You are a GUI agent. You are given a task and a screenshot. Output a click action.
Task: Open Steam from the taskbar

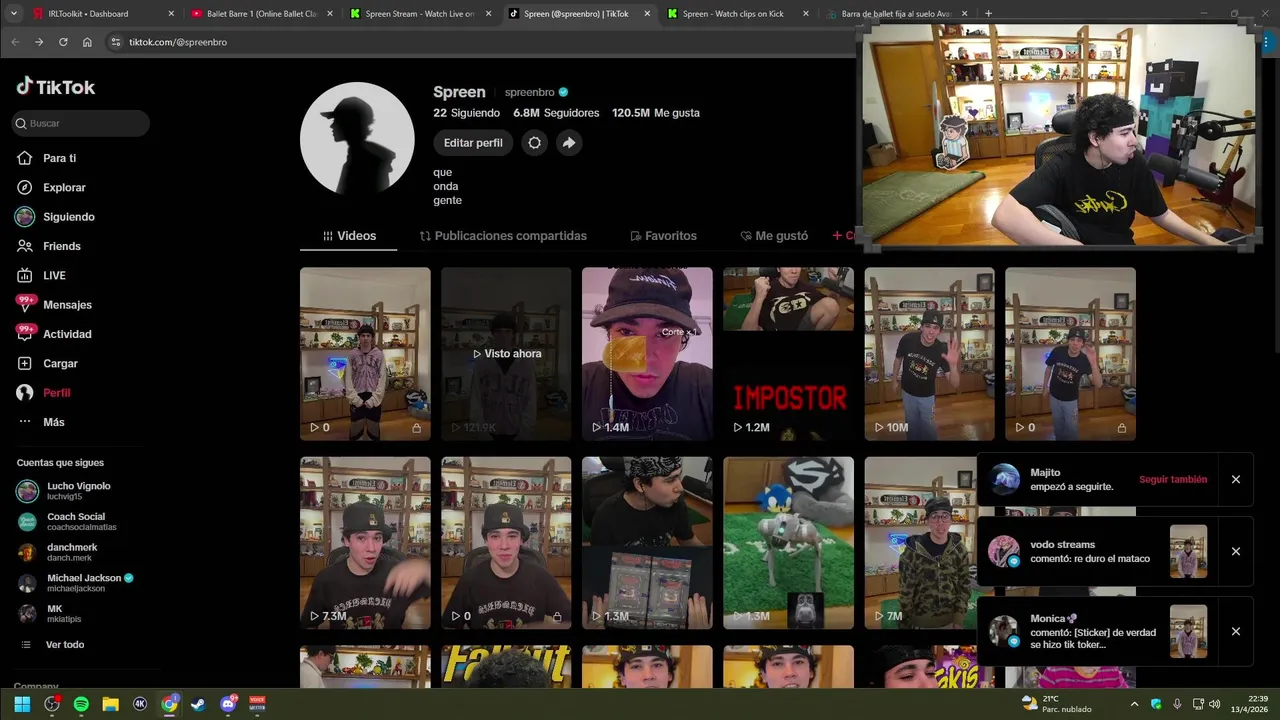[x=198, y=704]
